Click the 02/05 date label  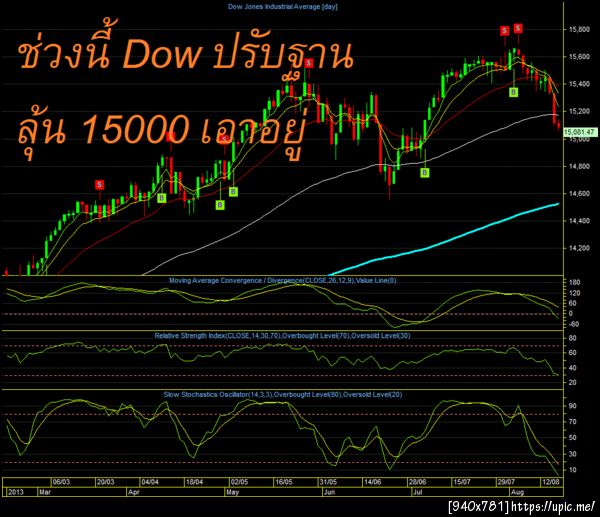click(239, 482)
